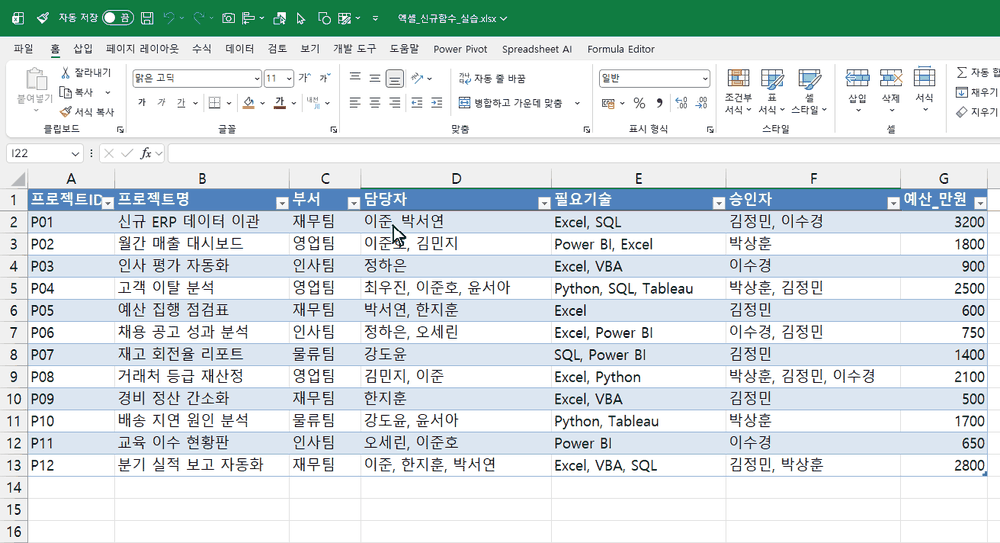Switch to the 데이터 ribbon tab
The width and height of the screenshot is (1000, 543).
point(240,48)
